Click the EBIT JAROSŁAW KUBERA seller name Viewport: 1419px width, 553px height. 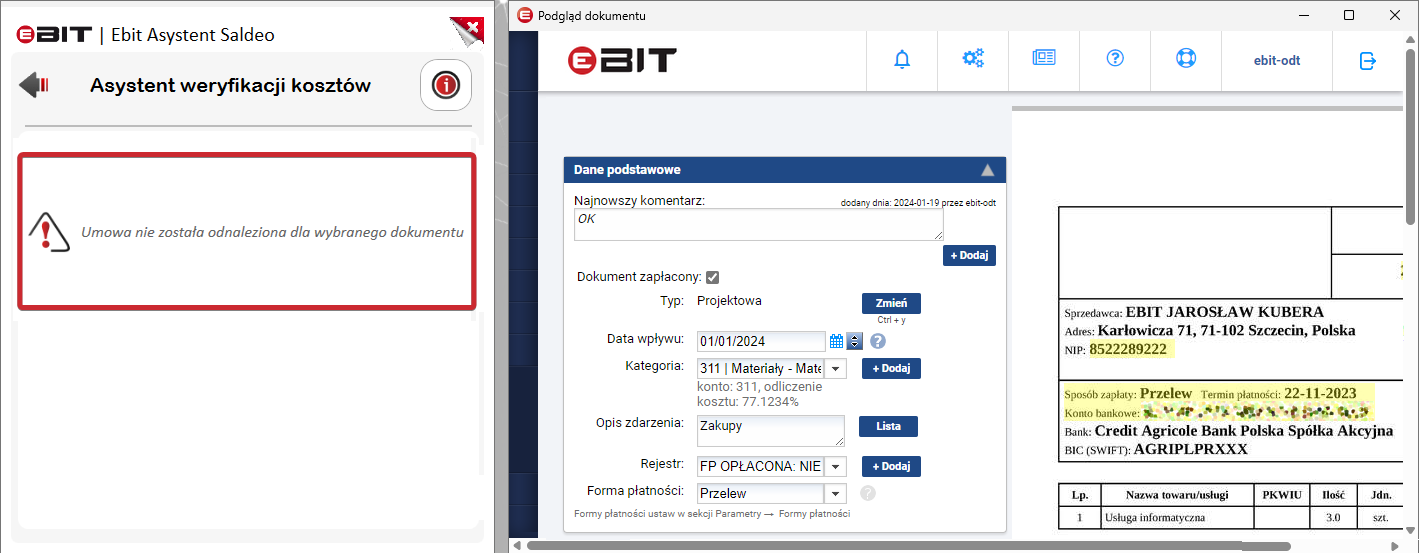[x=1224, y=312]
